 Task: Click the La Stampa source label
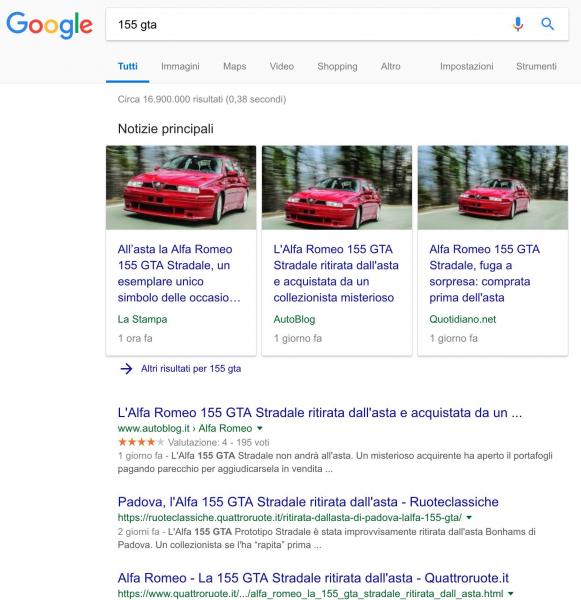pyautogui.click(x=142, y=319)
